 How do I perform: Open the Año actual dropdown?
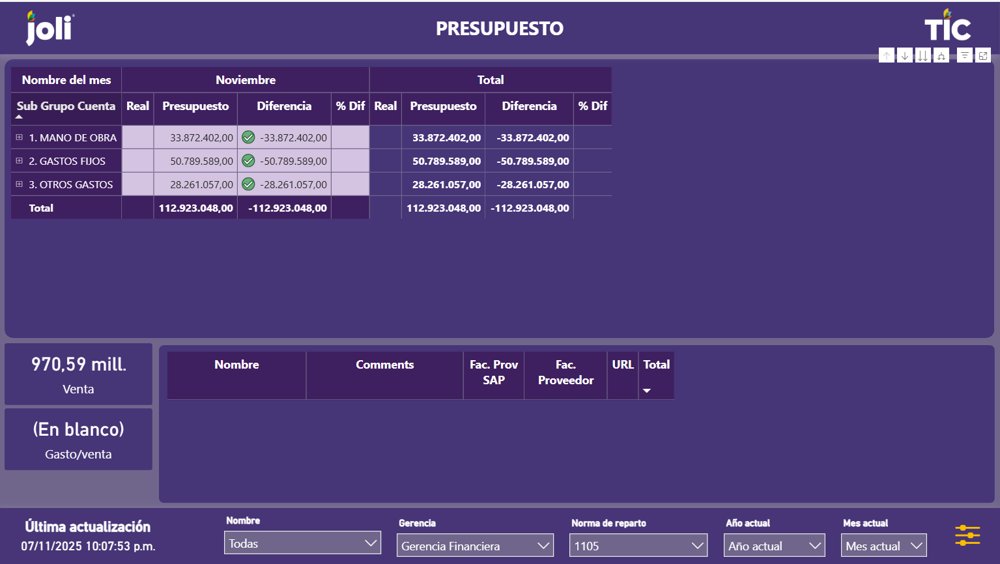point(774,545)
